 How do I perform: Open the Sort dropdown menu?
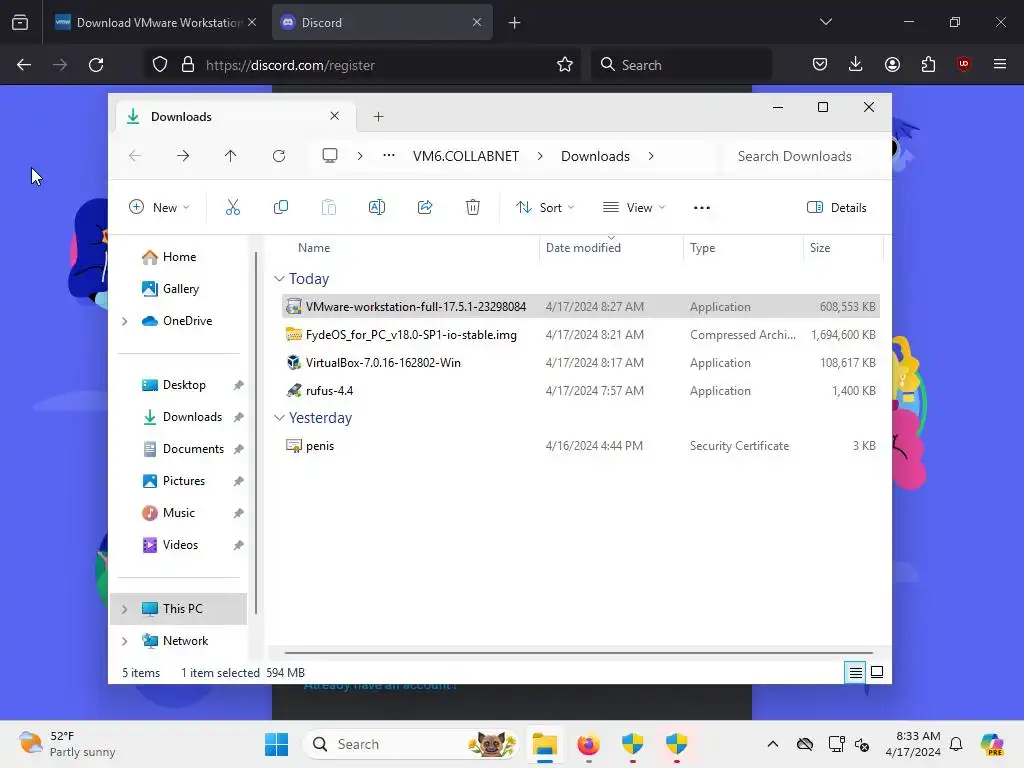click(x=545, y=208)
